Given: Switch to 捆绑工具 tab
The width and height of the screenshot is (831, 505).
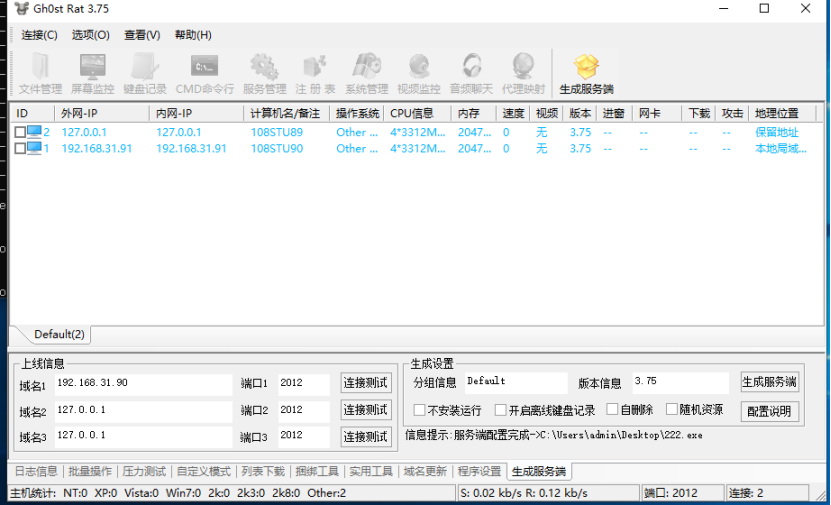Looking at the screenshot, I should pos(317,471).
